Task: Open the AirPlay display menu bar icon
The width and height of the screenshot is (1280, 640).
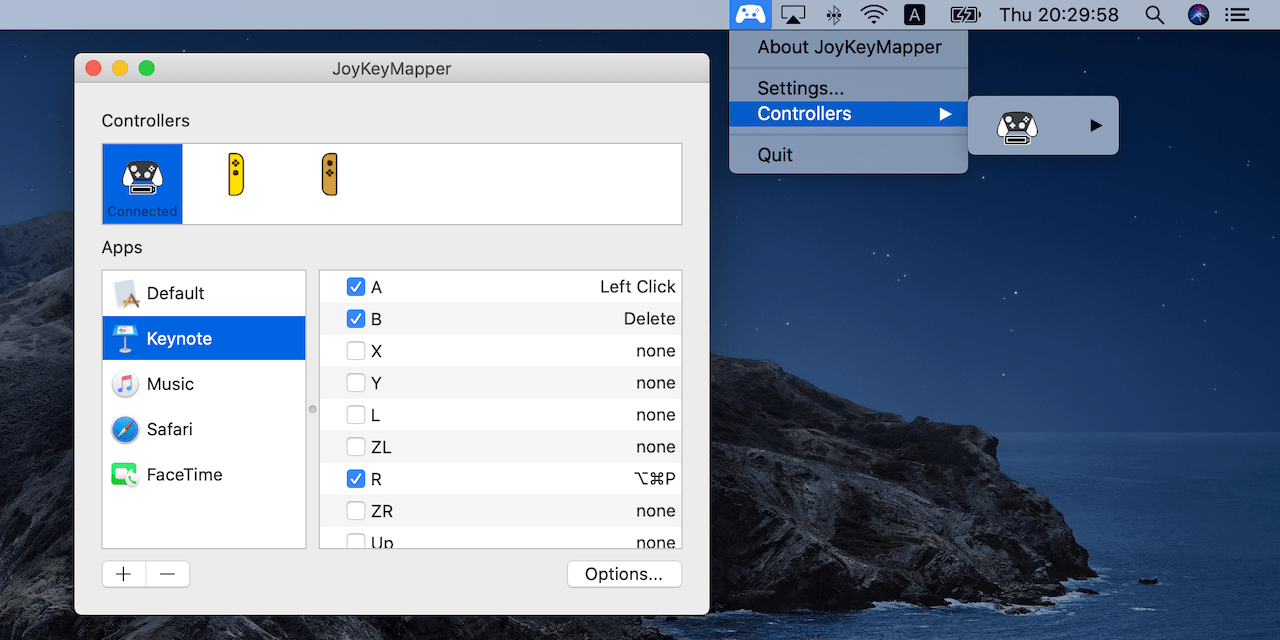Action: pos(793,14)
